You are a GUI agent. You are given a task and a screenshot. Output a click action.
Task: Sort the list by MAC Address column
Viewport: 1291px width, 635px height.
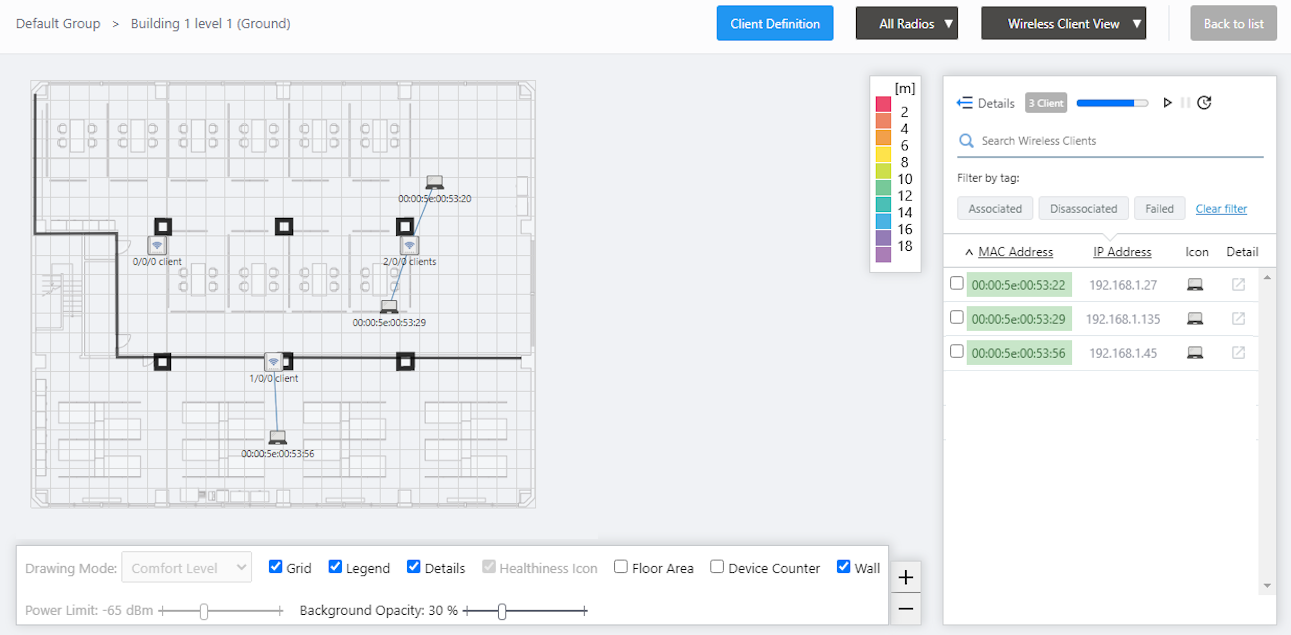[1015, 252]
